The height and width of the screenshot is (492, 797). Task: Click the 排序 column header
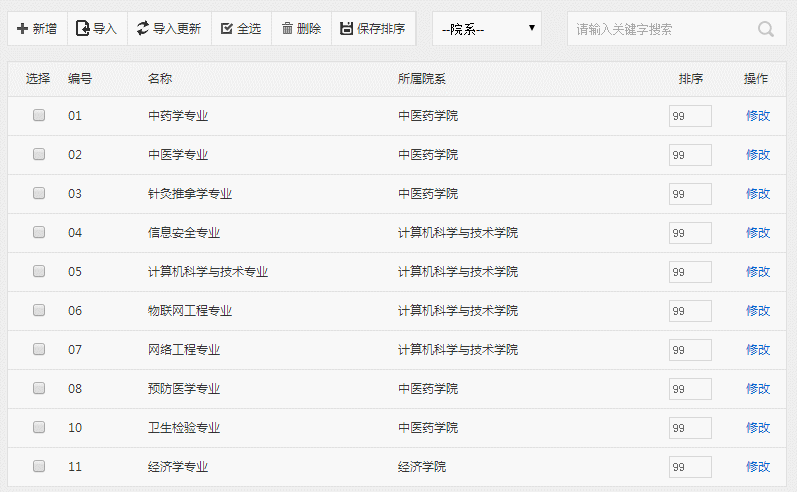point(690,79)
